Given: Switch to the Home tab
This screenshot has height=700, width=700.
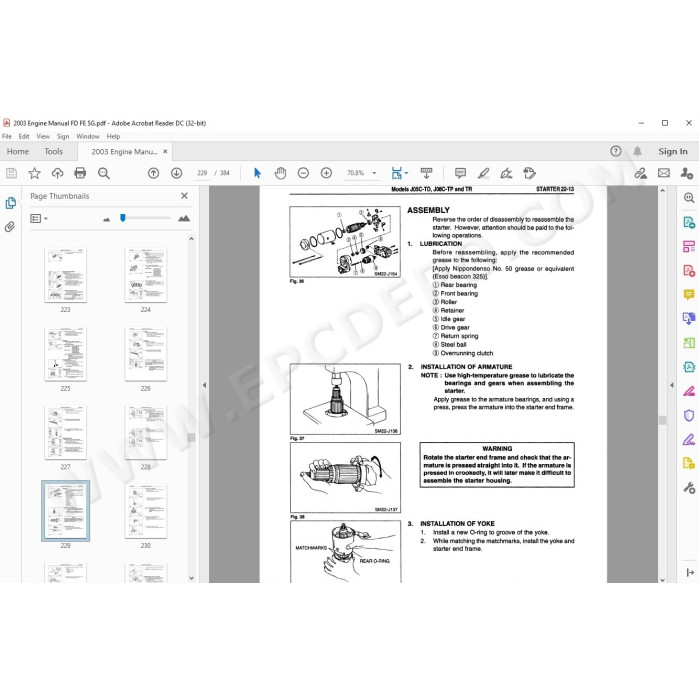Looking at the screenshot, I should tap(18, 151).
